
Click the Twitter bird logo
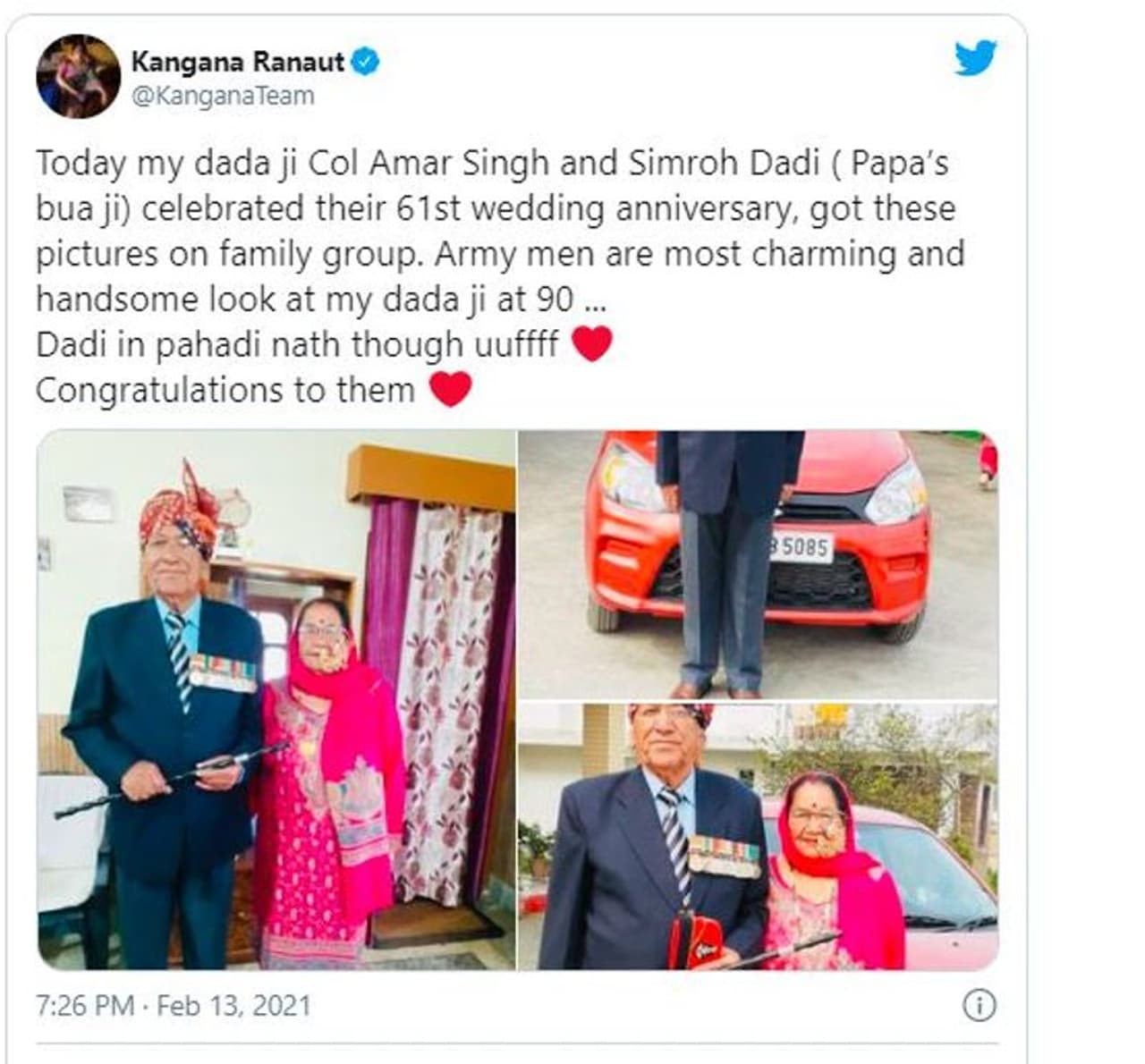(975, 59)
